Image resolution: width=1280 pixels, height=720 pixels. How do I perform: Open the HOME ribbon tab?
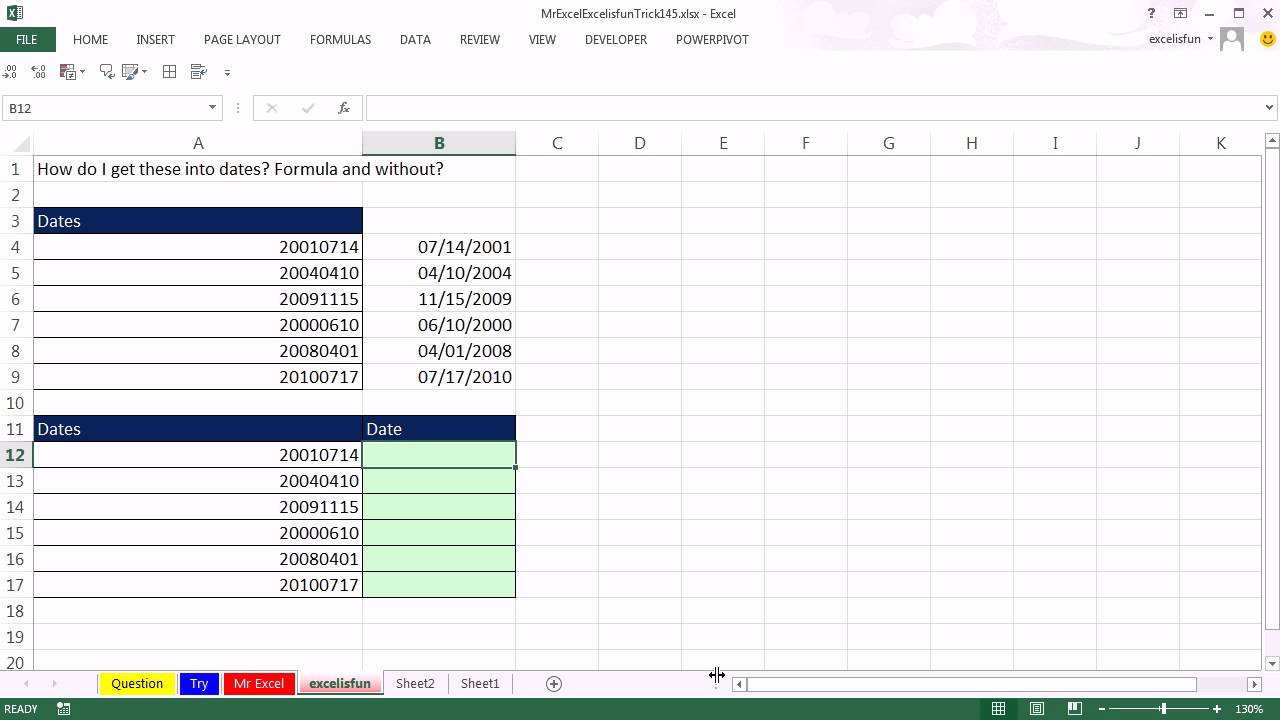click(x=90, y=39)
